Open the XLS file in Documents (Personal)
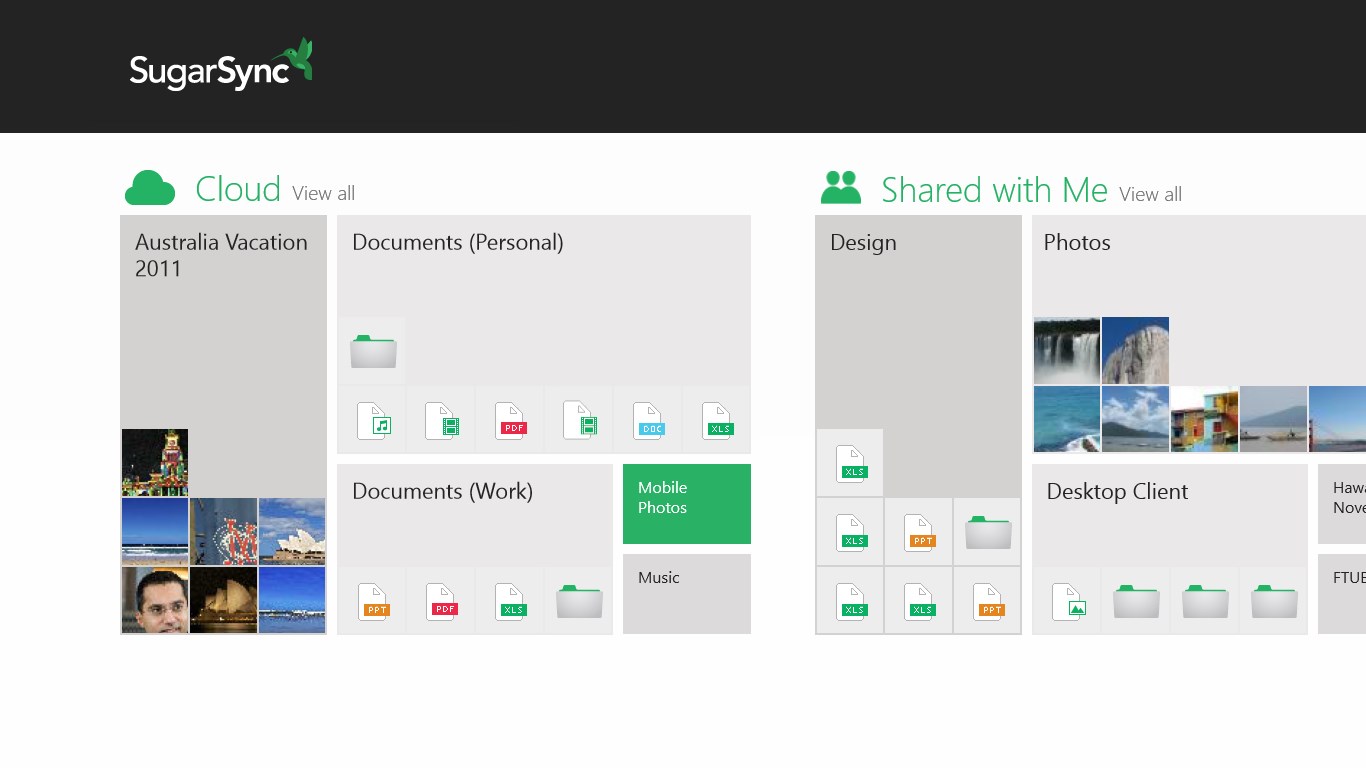 (718, 420)
